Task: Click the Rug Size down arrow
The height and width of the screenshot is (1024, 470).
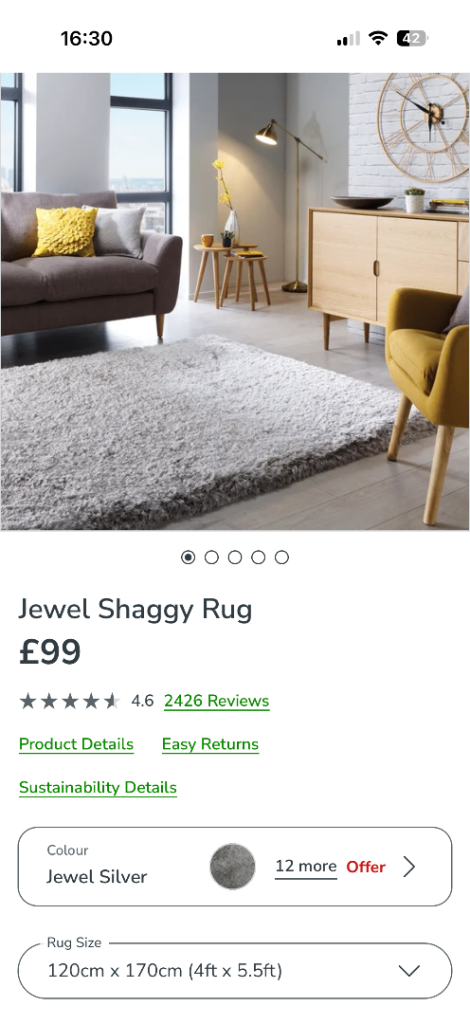Action: click(x=409, y=971)
